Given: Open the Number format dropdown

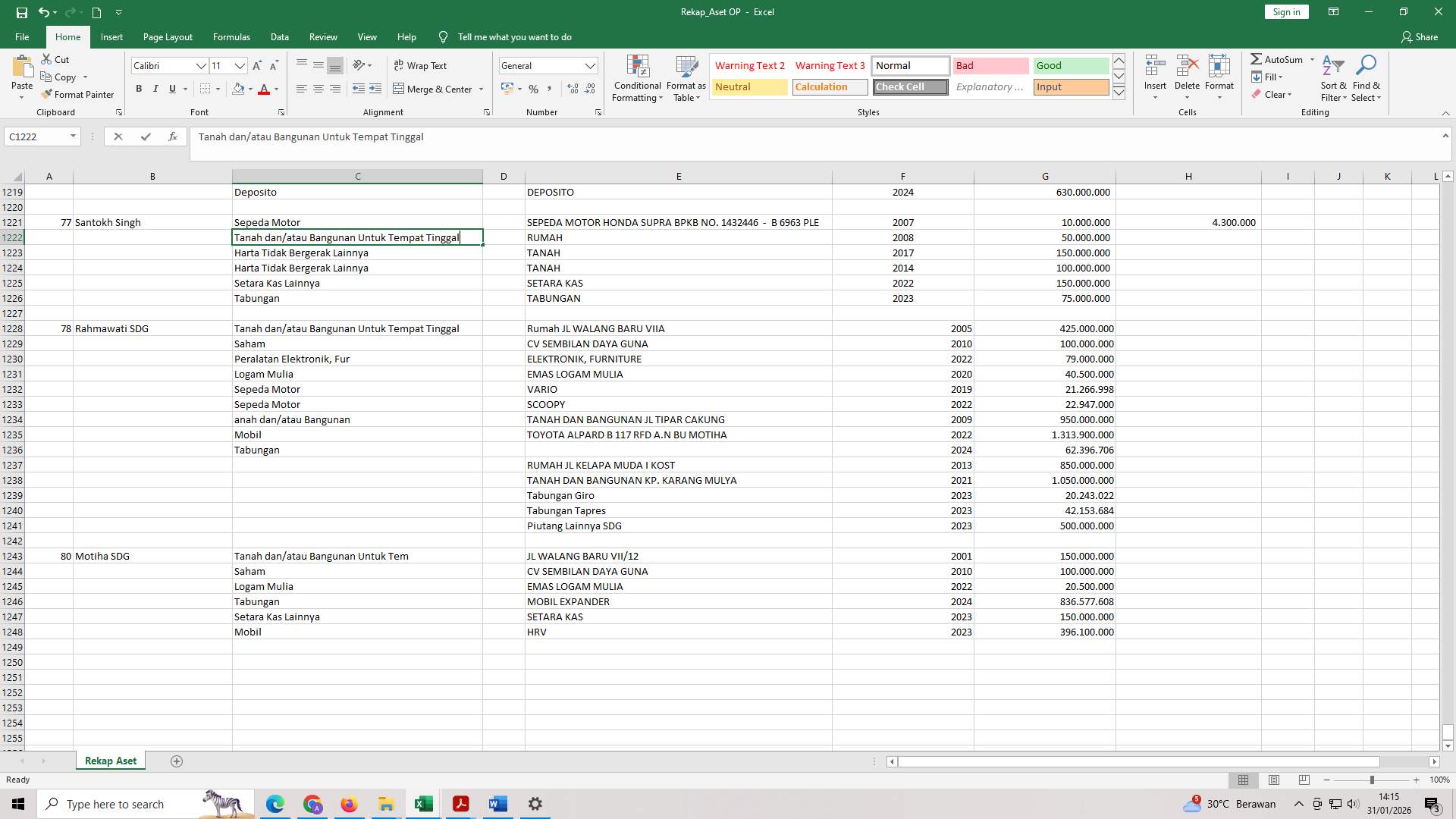Looking at the screenshot, I should pyautogui.click(x=591, y=65).
